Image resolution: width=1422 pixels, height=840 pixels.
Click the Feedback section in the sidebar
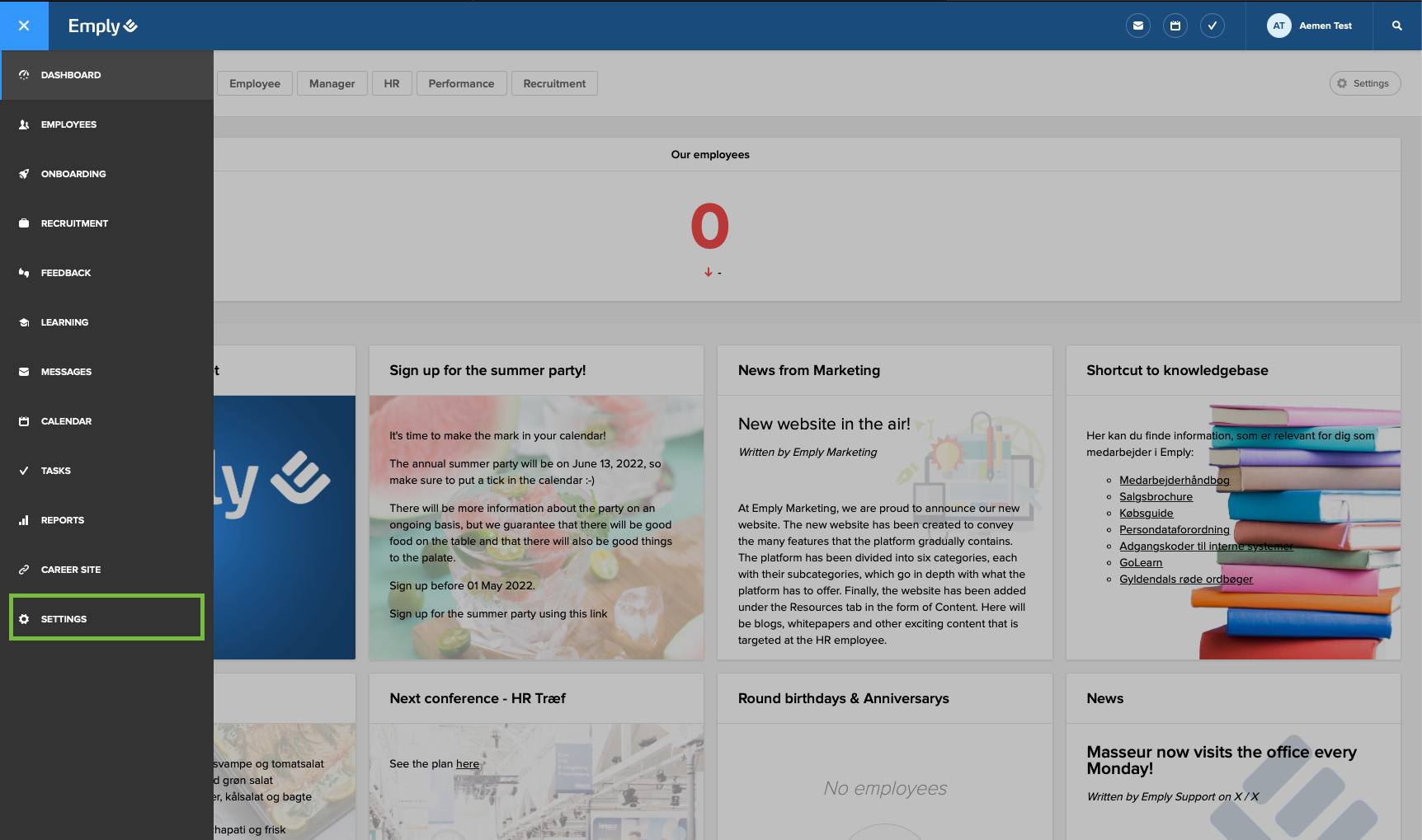(x=66, y=272)
